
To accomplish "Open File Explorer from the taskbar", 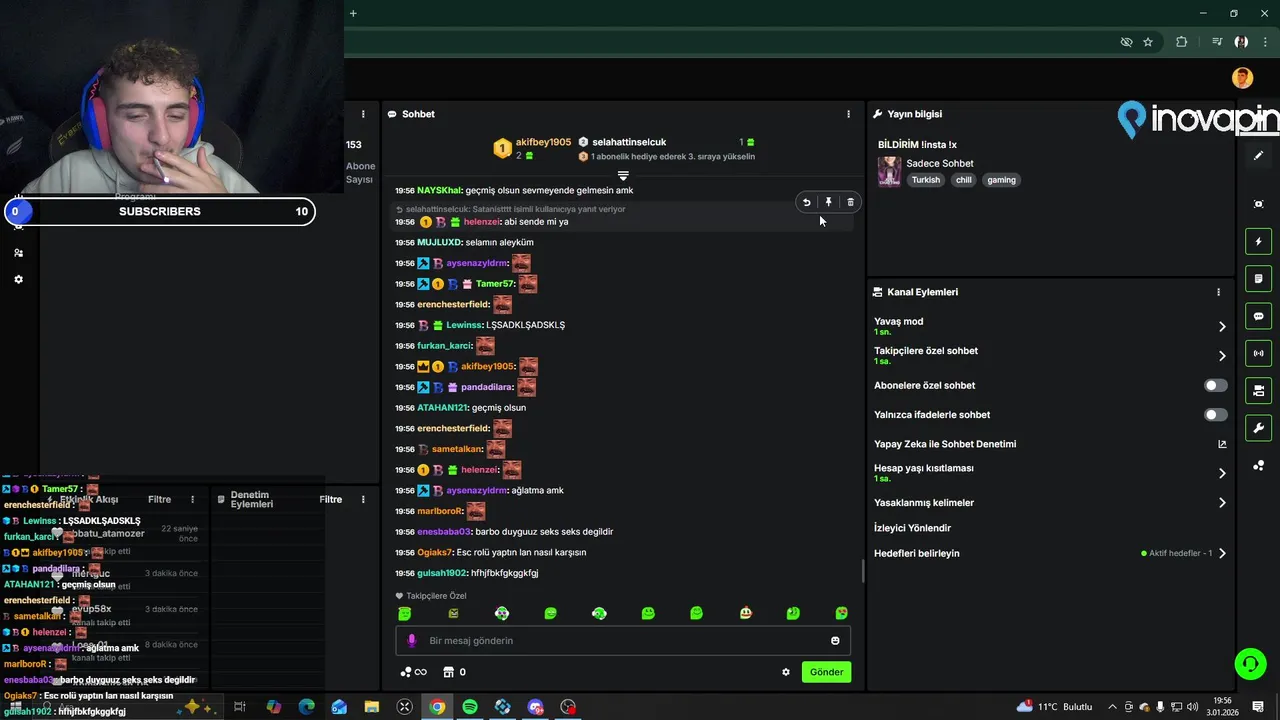I will 372,707.
